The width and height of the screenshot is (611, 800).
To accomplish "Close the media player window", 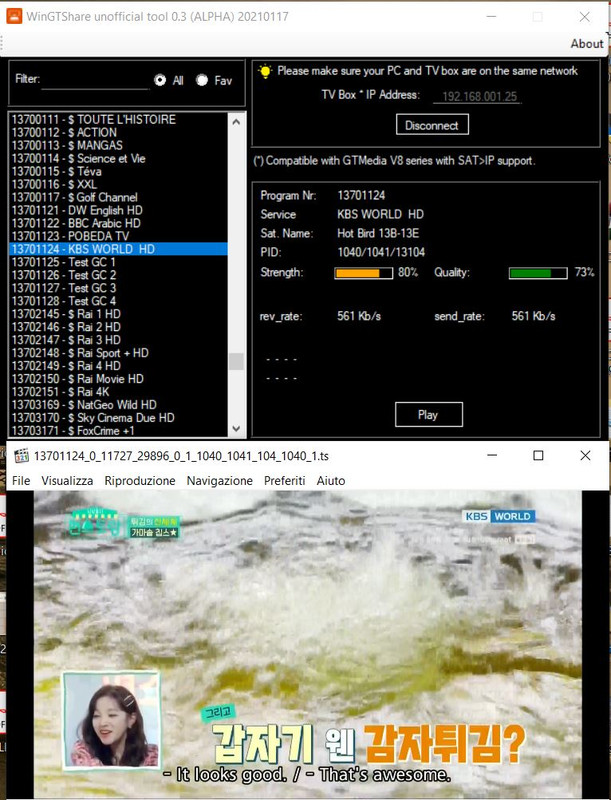I will pyautogui.click(x=585, y=456).
